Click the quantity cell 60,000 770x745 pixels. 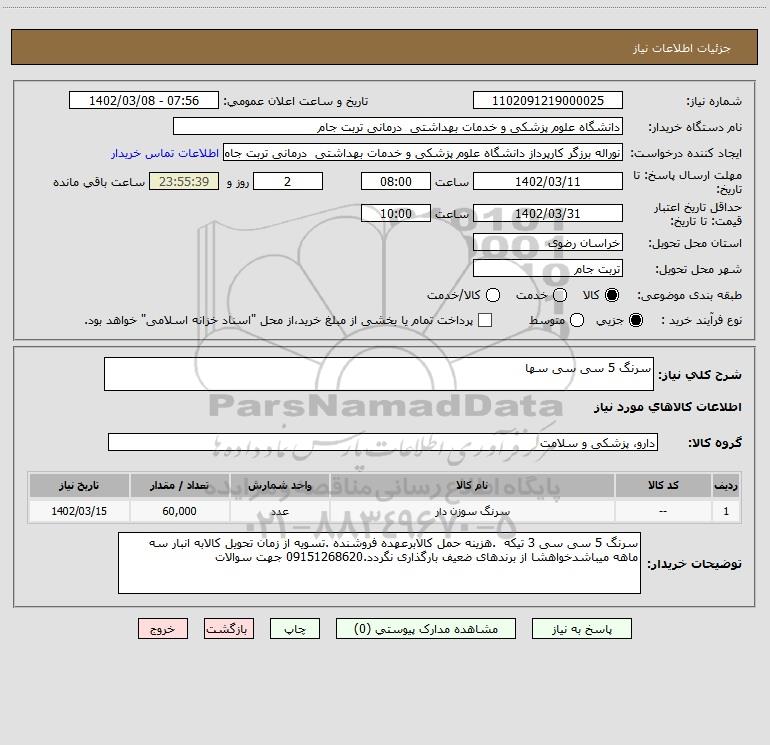coord(179,511)
